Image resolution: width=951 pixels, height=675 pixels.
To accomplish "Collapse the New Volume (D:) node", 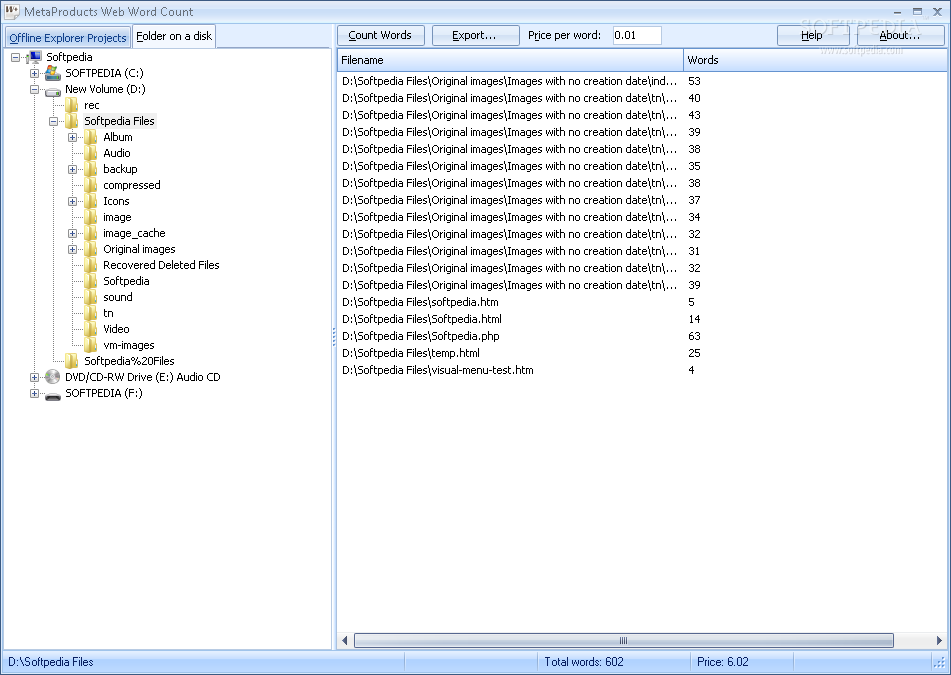I will tap(35, 89).
